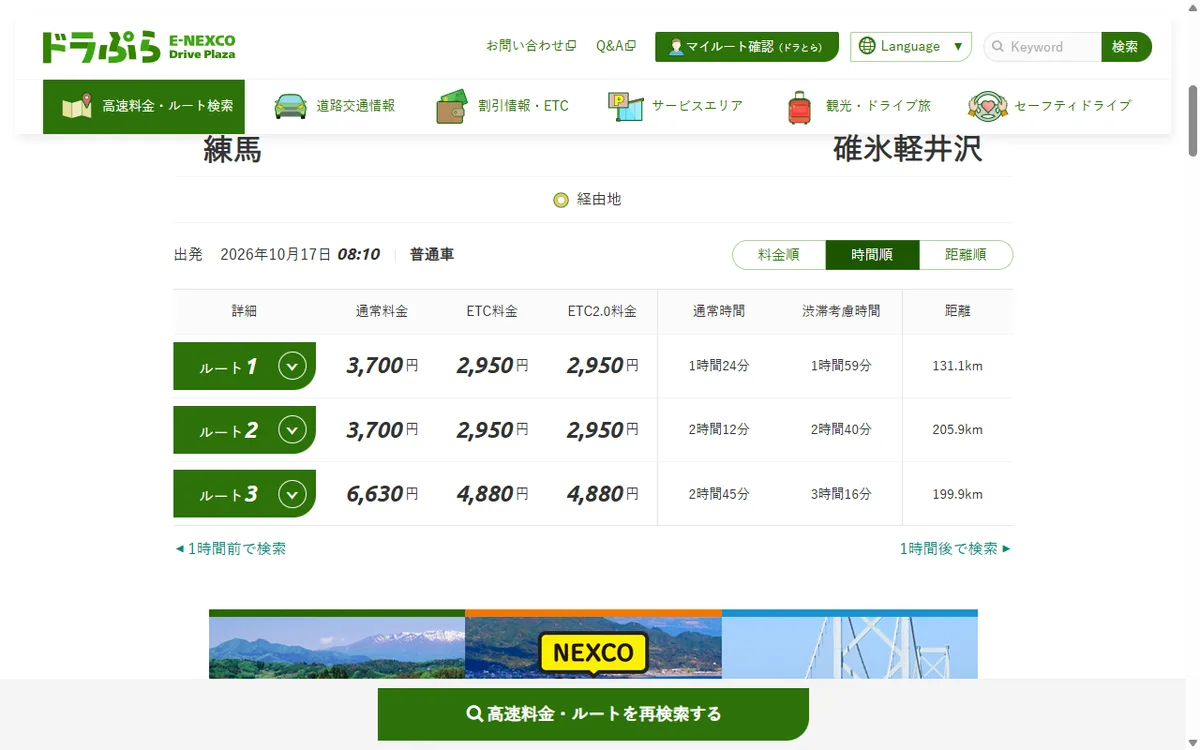Viewport: 1200px width, 750px height.
Task: Expand route 2 details chevron
Action: click(x=292, y=430)
